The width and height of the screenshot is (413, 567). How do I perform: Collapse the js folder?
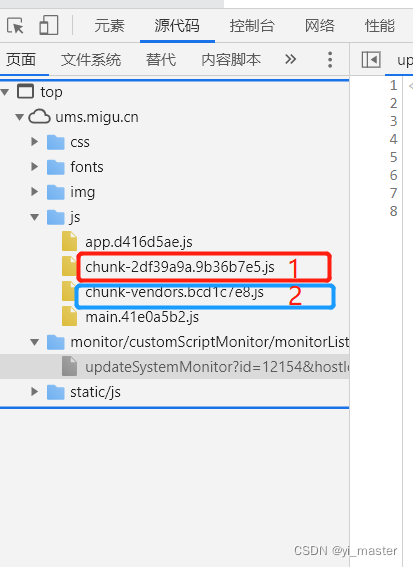click(35, 217)
